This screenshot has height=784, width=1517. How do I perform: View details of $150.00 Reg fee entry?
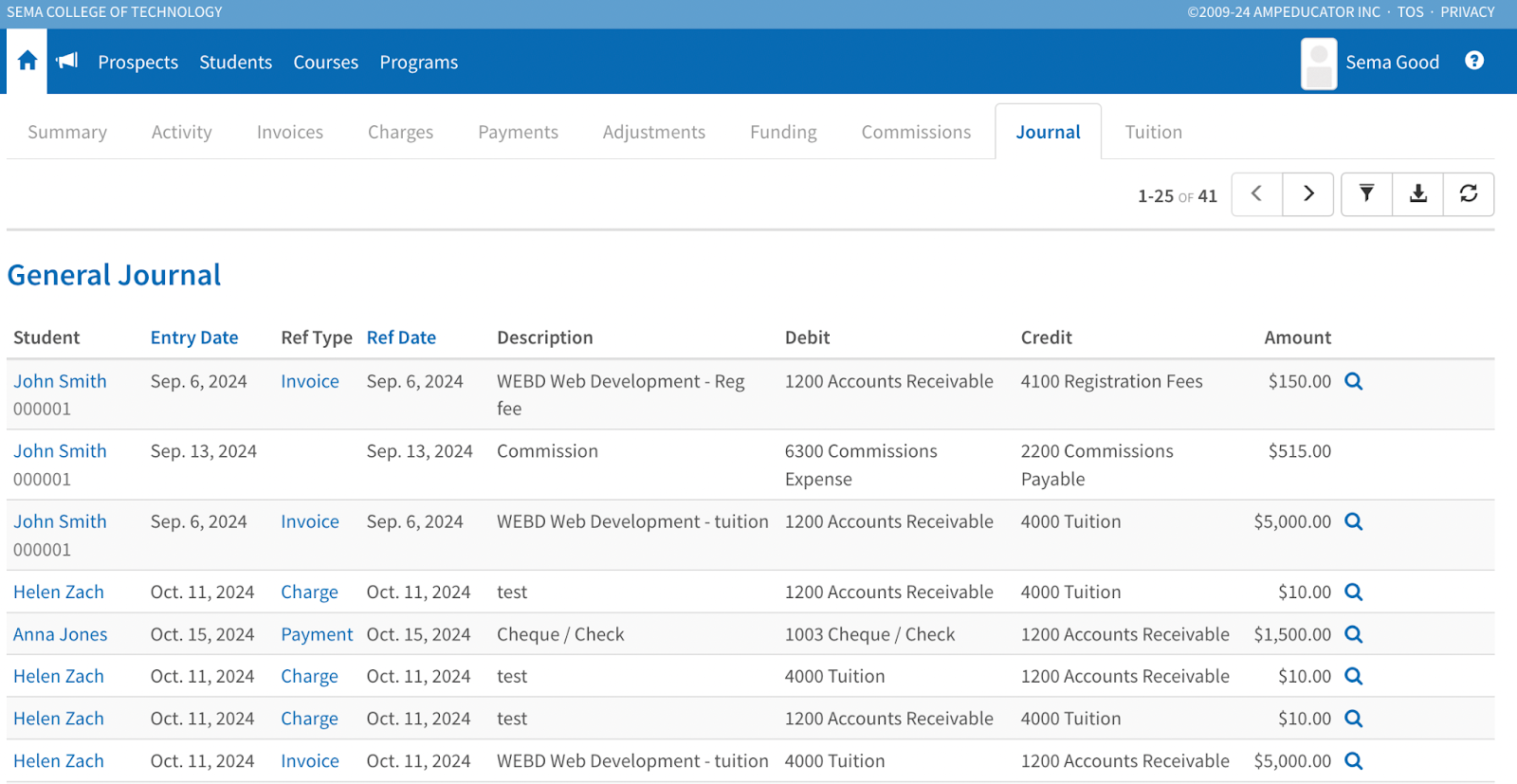1354,381
